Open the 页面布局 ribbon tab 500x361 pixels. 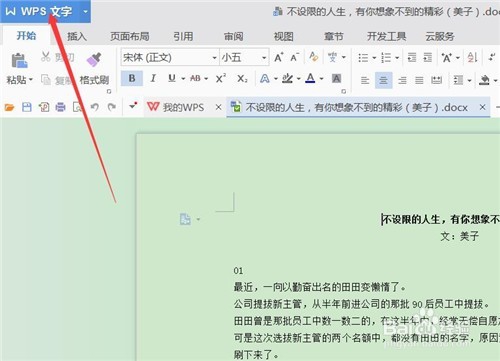[x=130, y=36]
